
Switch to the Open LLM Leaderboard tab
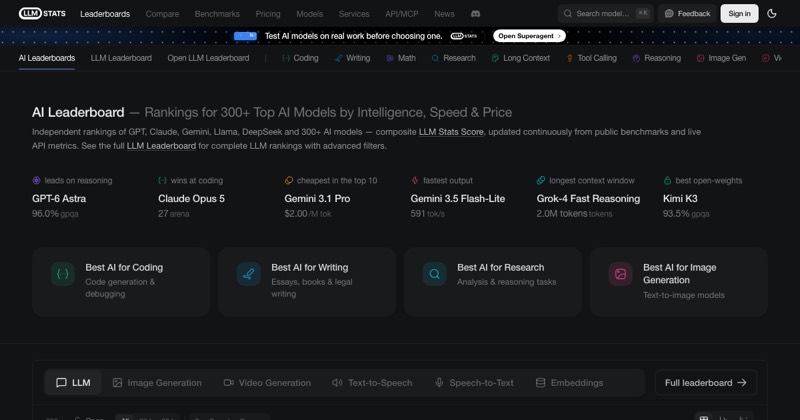tap(208, 58)
